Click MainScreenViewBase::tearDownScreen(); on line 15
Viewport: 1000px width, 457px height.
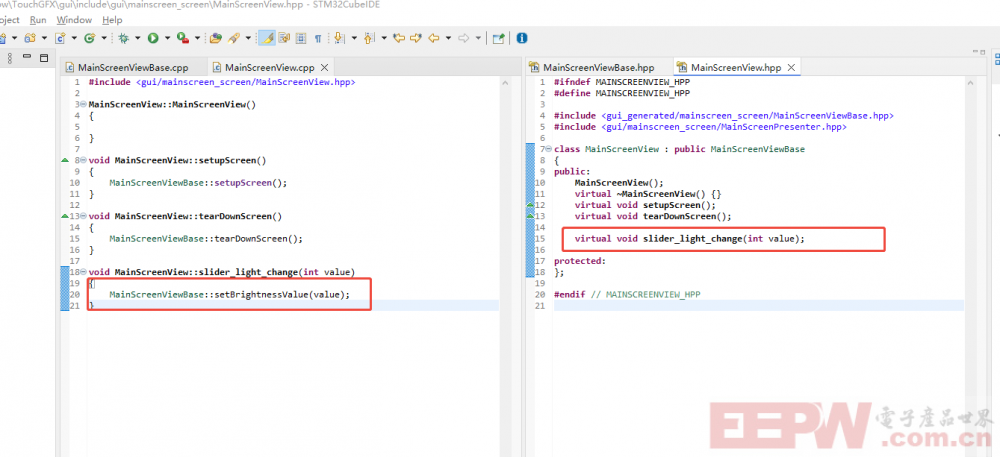click(205, 238)
